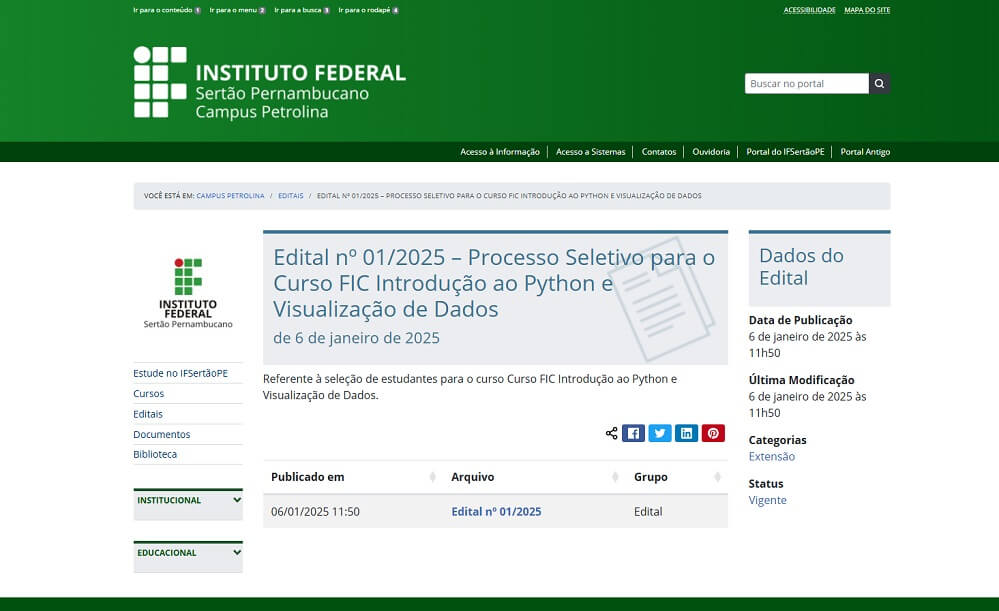999x611 pixels.
Task: Open Estude no IFSertãoPE sidebar link
Action: (x=180, y=373)
